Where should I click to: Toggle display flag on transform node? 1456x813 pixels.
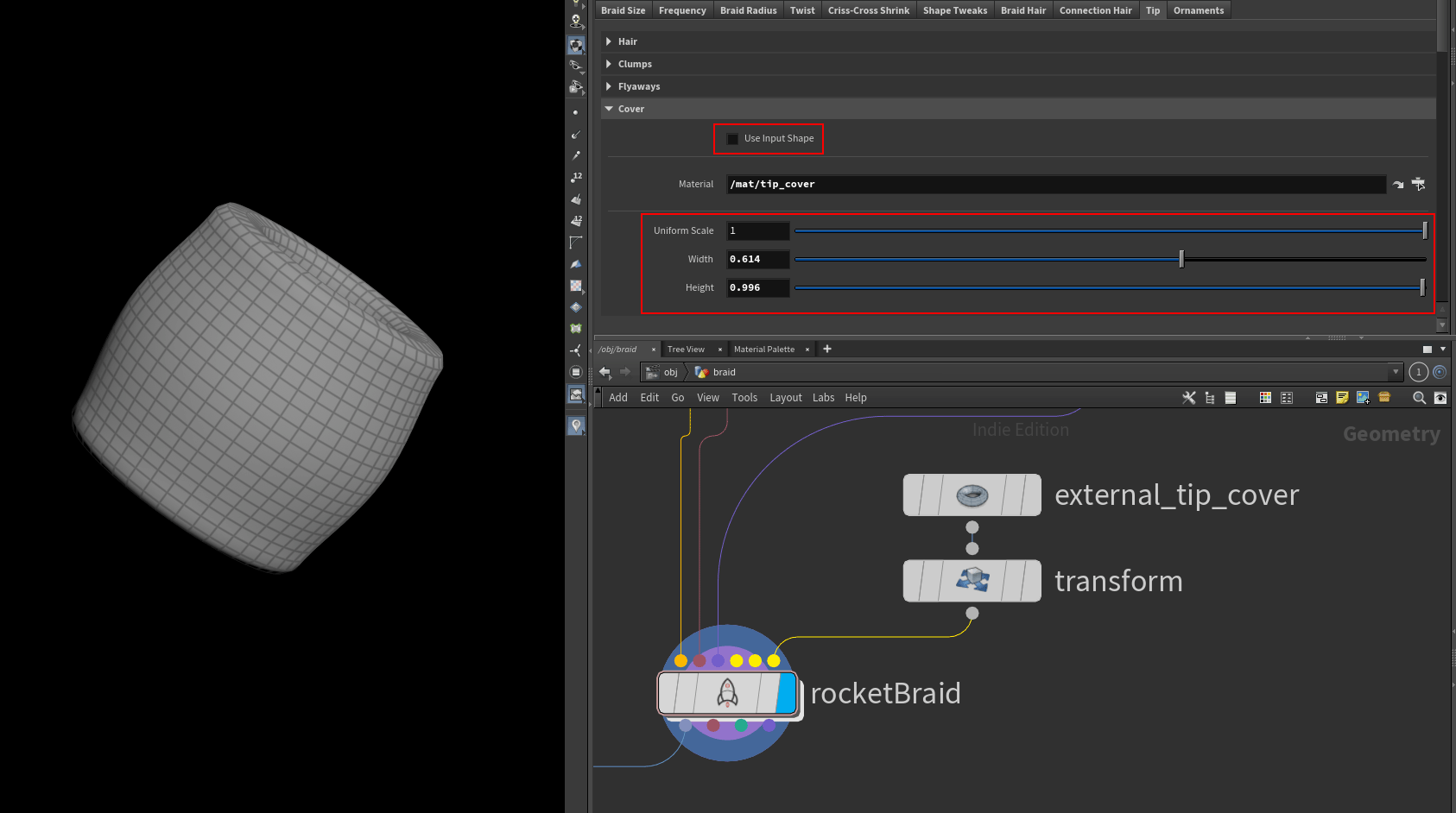1031,581
